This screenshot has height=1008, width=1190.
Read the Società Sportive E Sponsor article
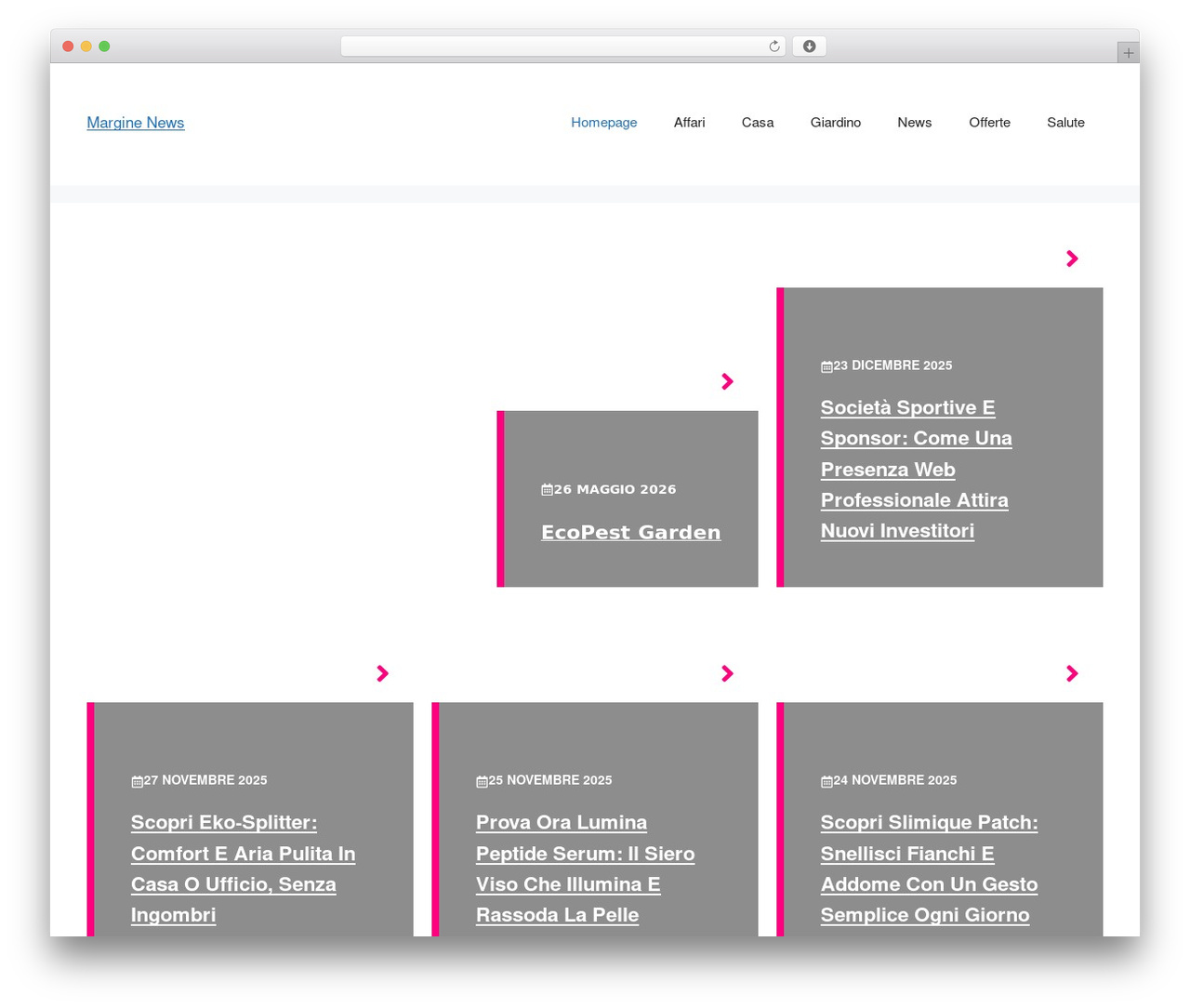tap(917, 470)
